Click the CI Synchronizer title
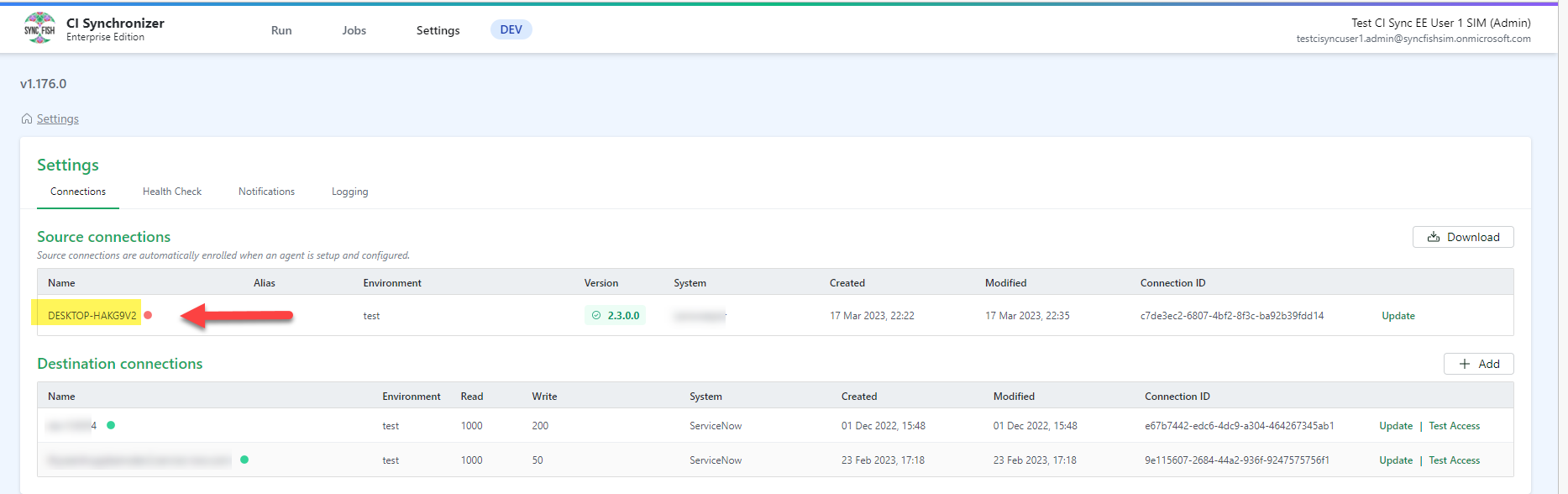 115,23
